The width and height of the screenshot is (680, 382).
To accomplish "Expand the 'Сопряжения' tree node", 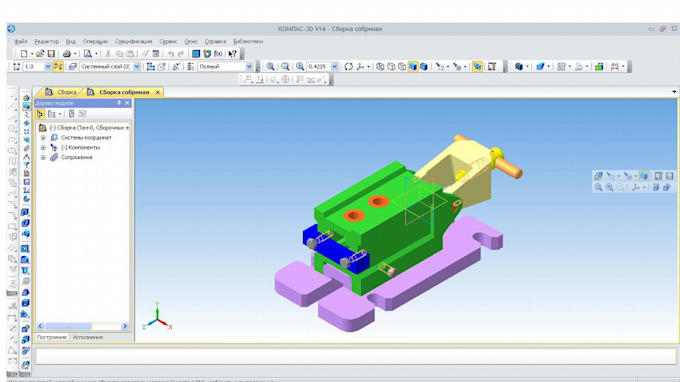I will coord(43,157).
